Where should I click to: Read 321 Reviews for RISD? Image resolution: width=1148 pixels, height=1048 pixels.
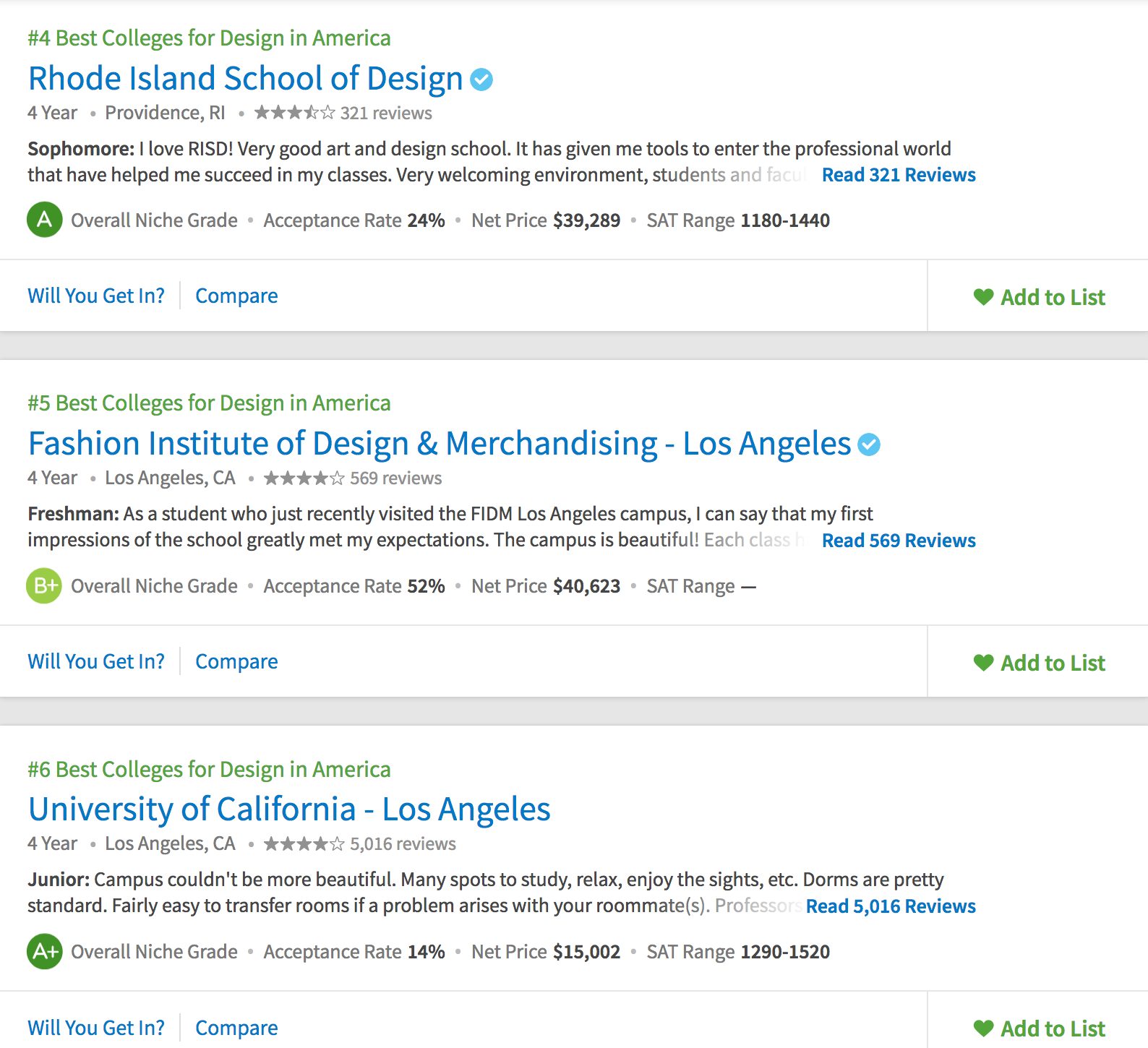click(899, 175)
